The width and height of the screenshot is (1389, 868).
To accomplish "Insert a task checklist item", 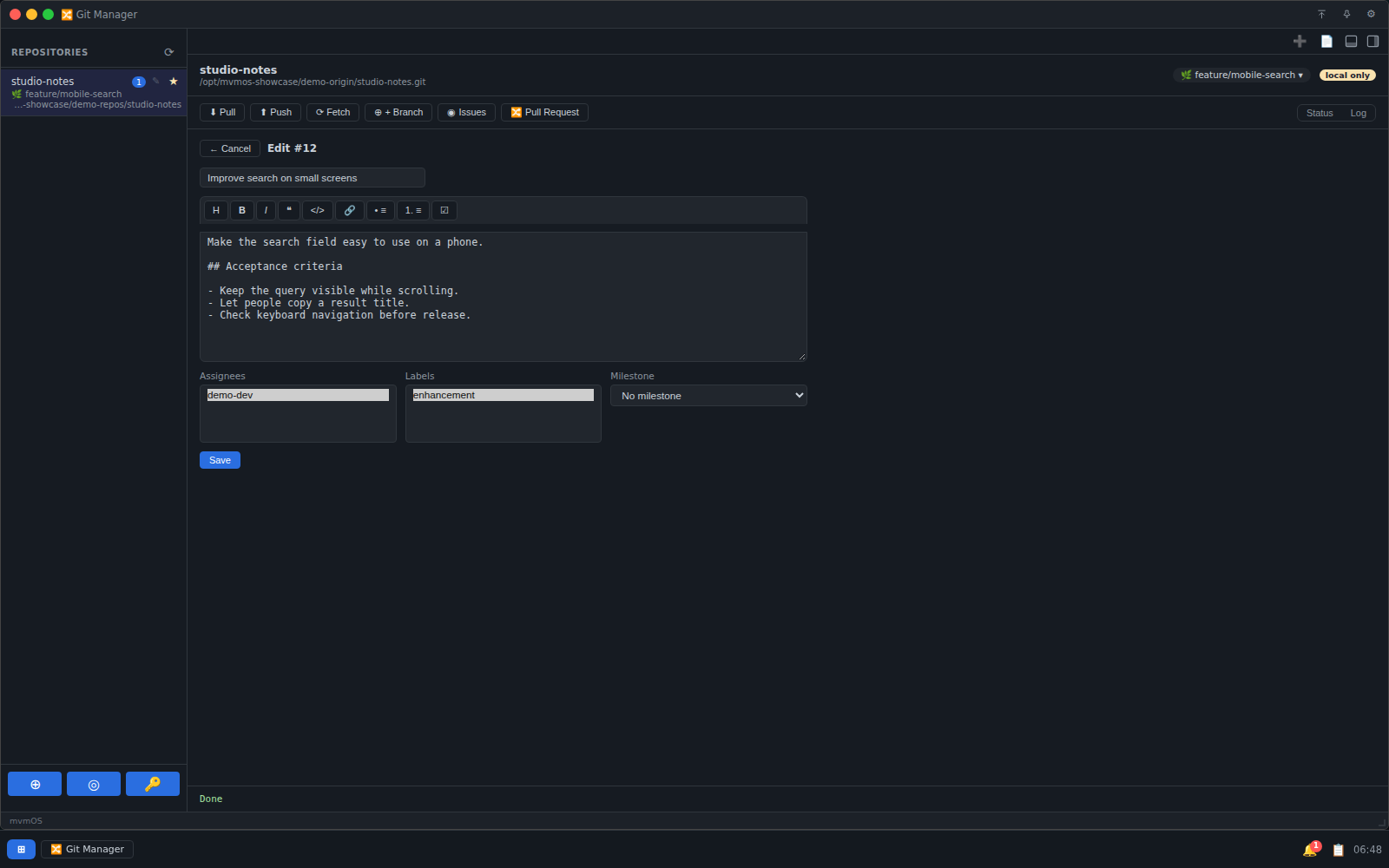I will pos(444,210).
